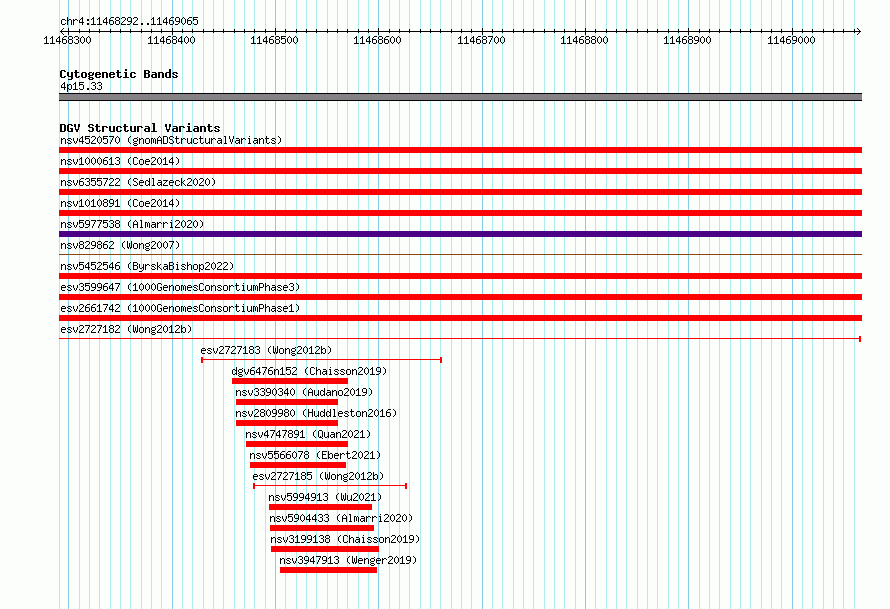890x609 pixels.
Task: Click the Cytogenetic Bands track title
Action: 119,74
